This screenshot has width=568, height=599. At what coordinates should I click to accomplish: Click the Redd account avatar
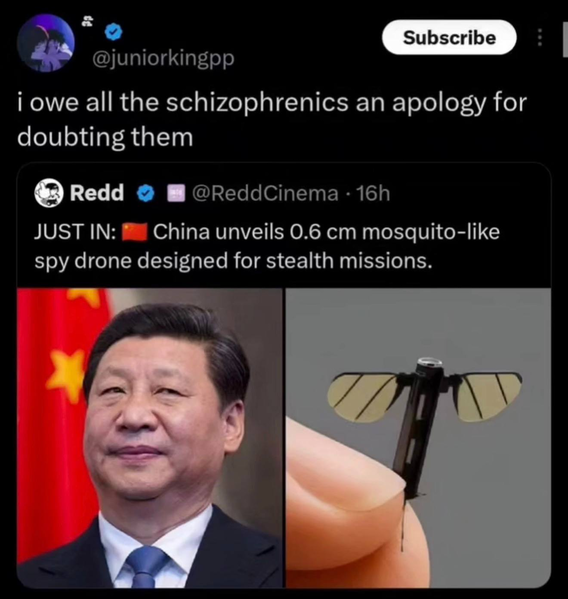pyautogui.click(x=49, y=193)
